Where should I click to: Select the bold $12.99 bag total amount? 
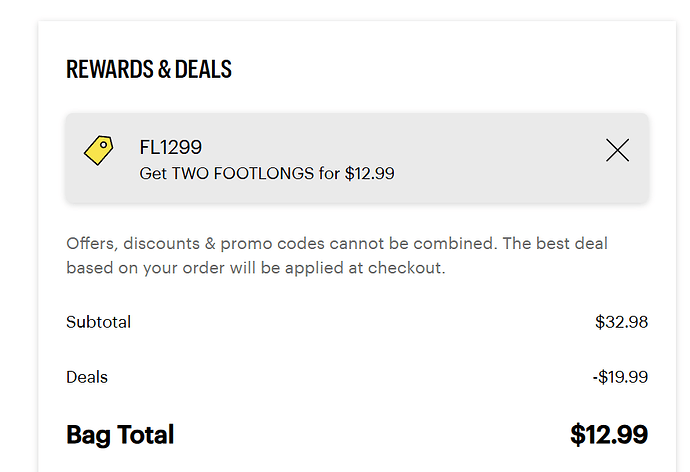click(609, 435)
